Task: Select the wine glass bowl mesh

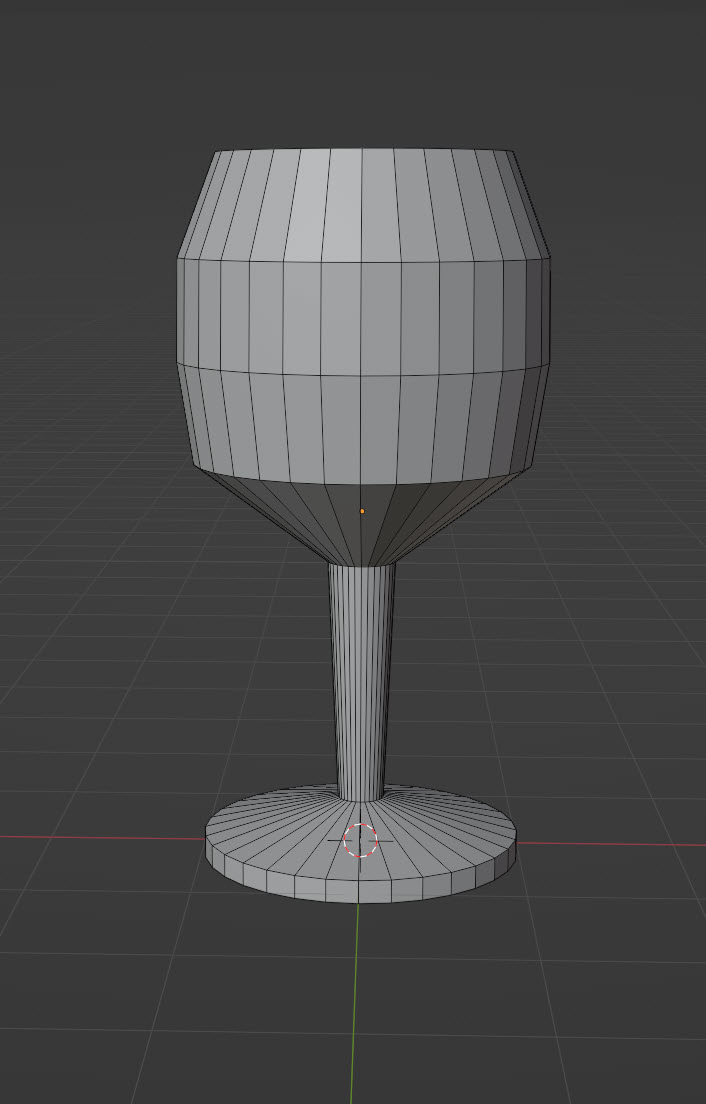Action: [x=363, y=356]
